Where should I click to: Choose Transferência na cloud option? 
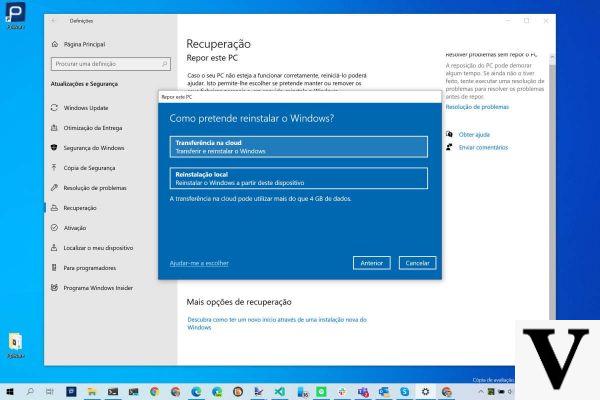[298, 147]
